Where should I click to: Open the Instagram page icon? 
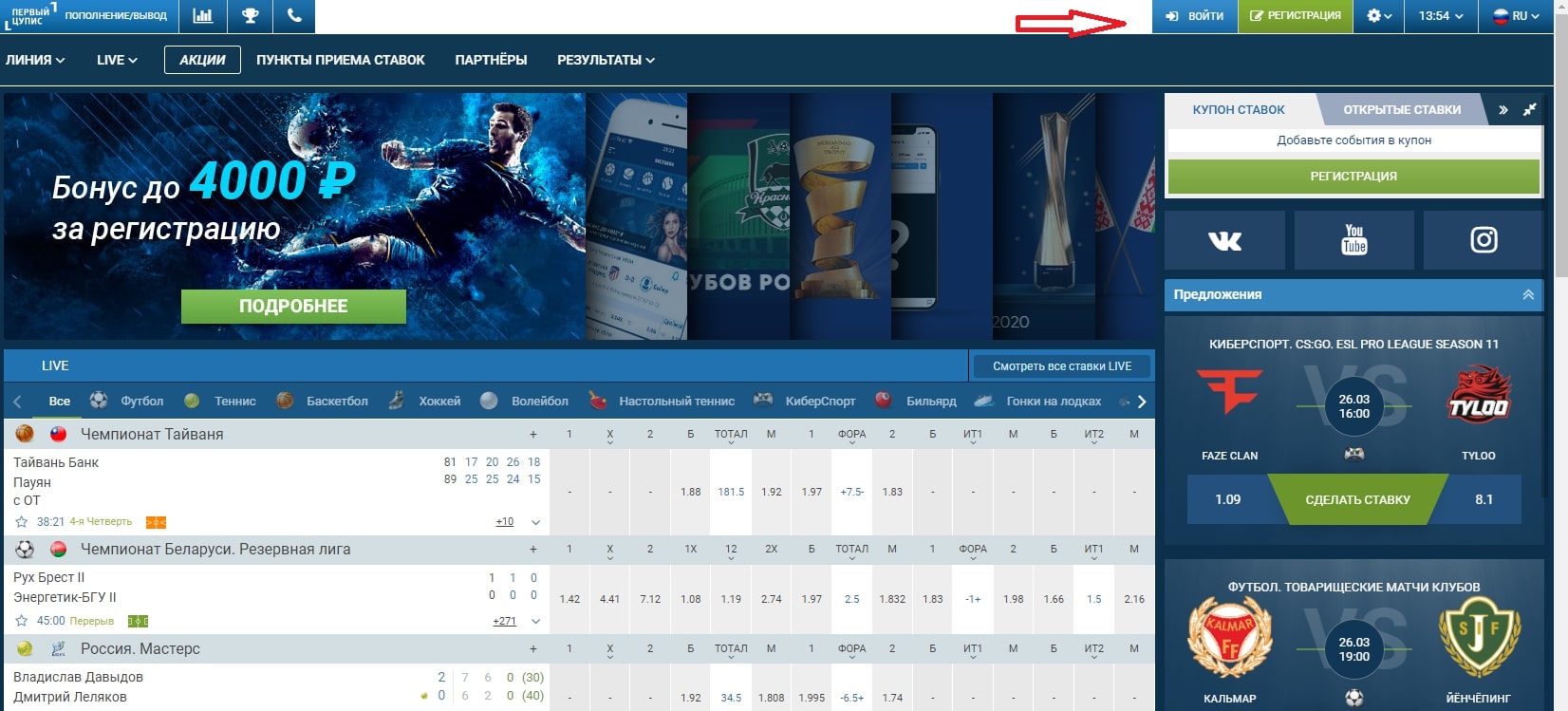1484,240
